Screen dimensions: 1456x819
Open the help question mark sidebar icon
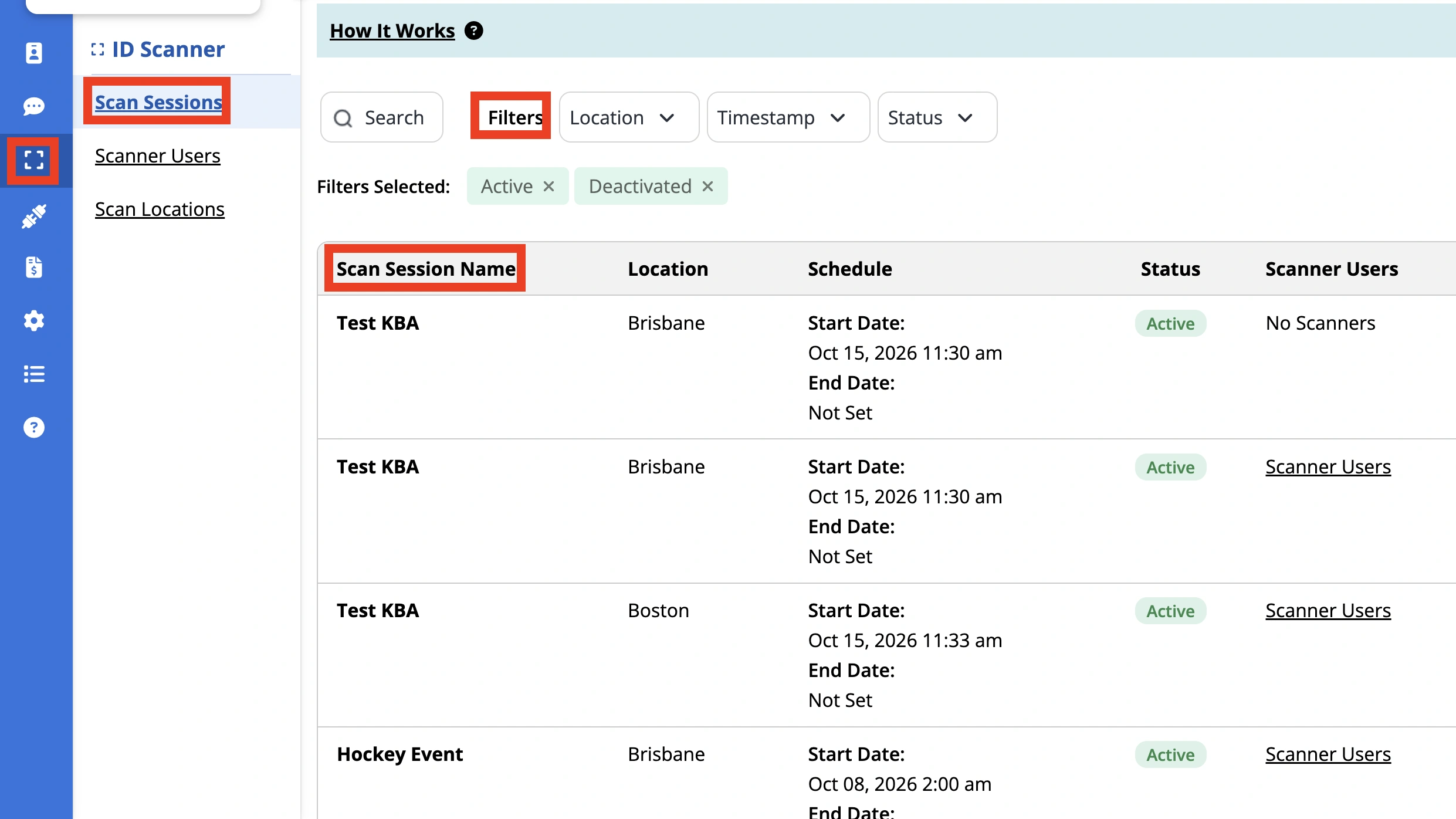tap(34, 427)
